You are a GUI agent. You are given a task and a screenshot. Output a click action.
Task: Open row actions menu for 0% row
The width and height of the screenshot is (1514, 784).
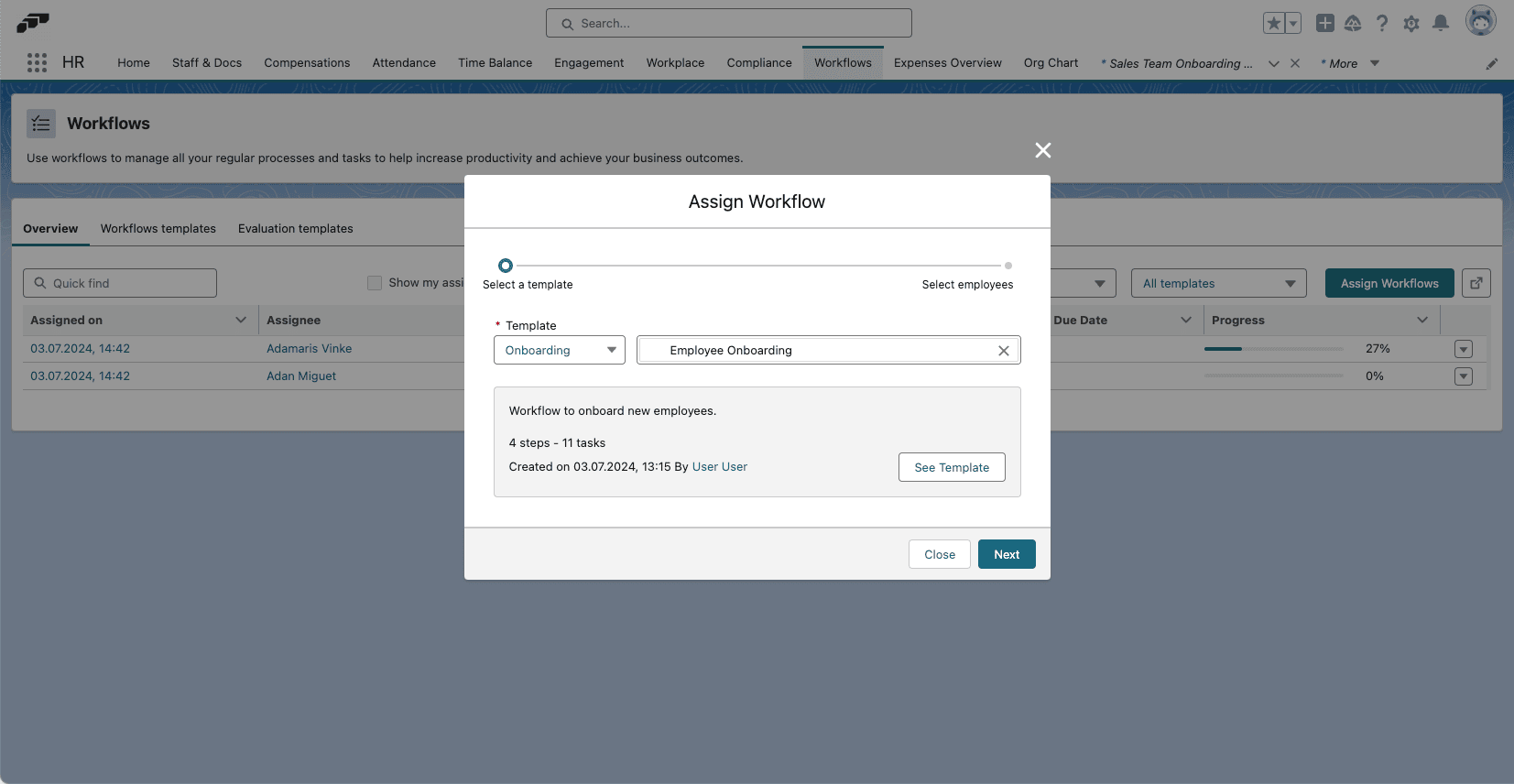click(1464, 376)
